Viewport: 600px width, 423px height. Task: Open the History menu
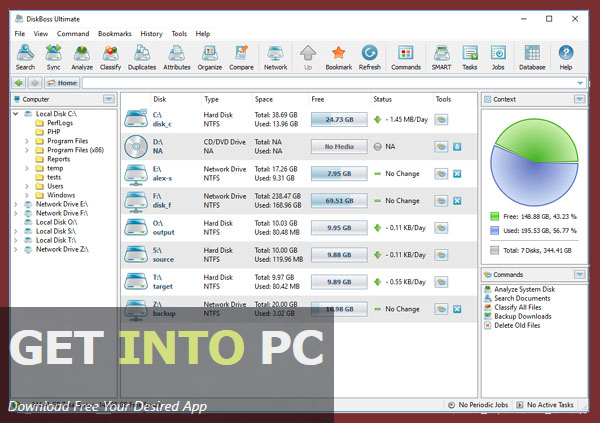coord(151,33)
